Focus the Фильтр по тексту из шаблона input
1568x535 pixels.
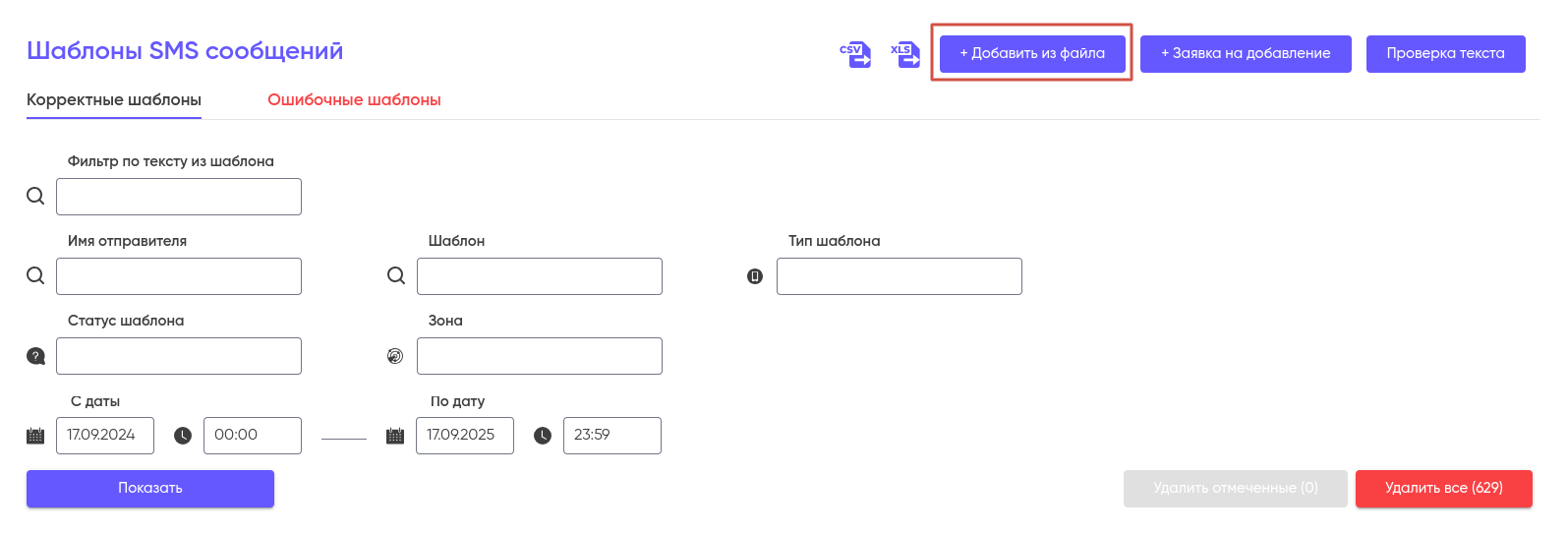point(179,197)
